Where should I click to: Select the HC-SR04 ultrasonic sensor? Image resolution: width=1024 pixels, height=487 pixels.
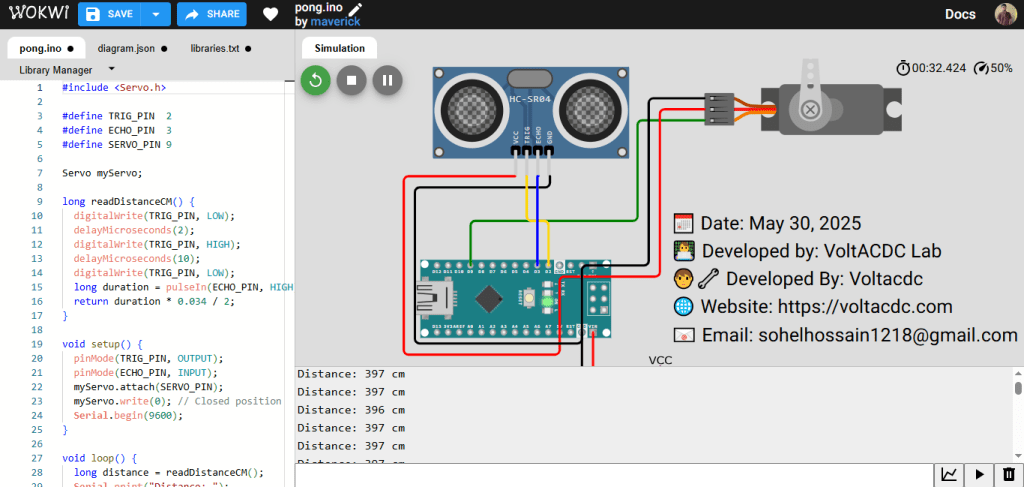531,112
